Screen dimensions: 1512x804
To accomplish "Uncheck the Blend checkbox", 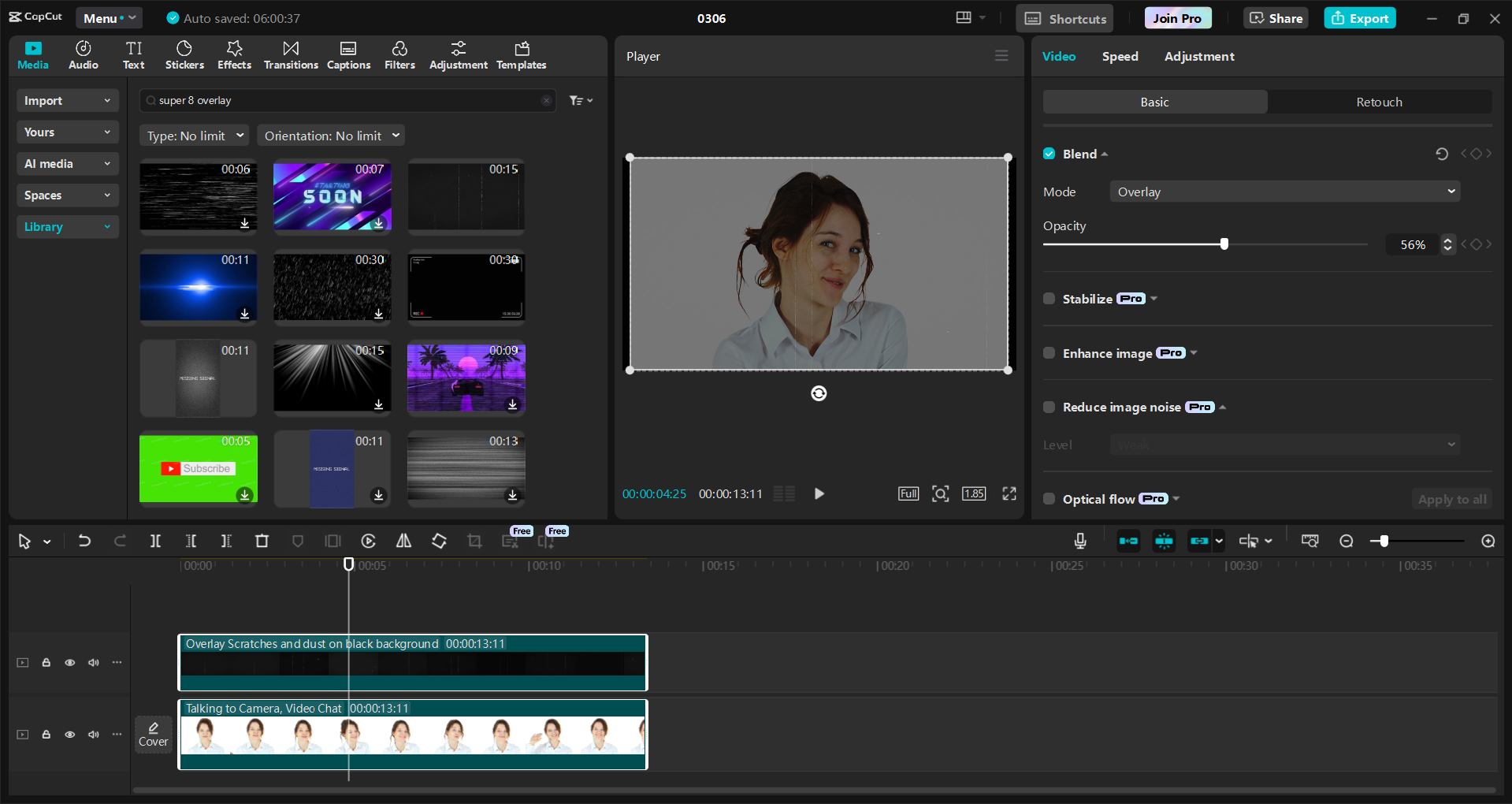I will coord(1049,154).
